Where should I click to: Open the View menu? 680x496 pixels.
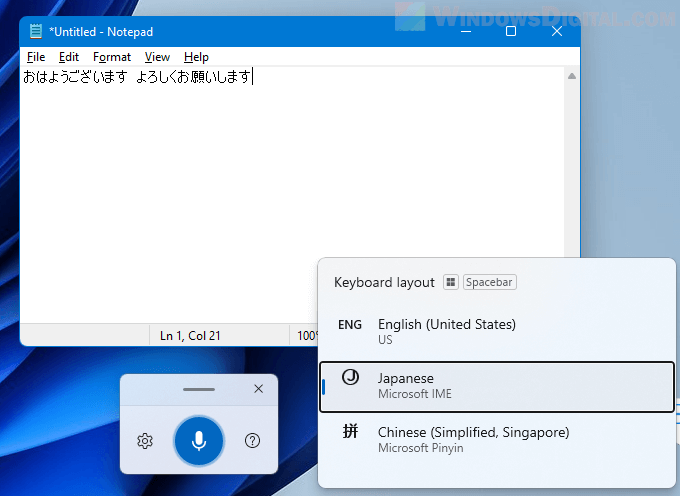tap(157, 57)
